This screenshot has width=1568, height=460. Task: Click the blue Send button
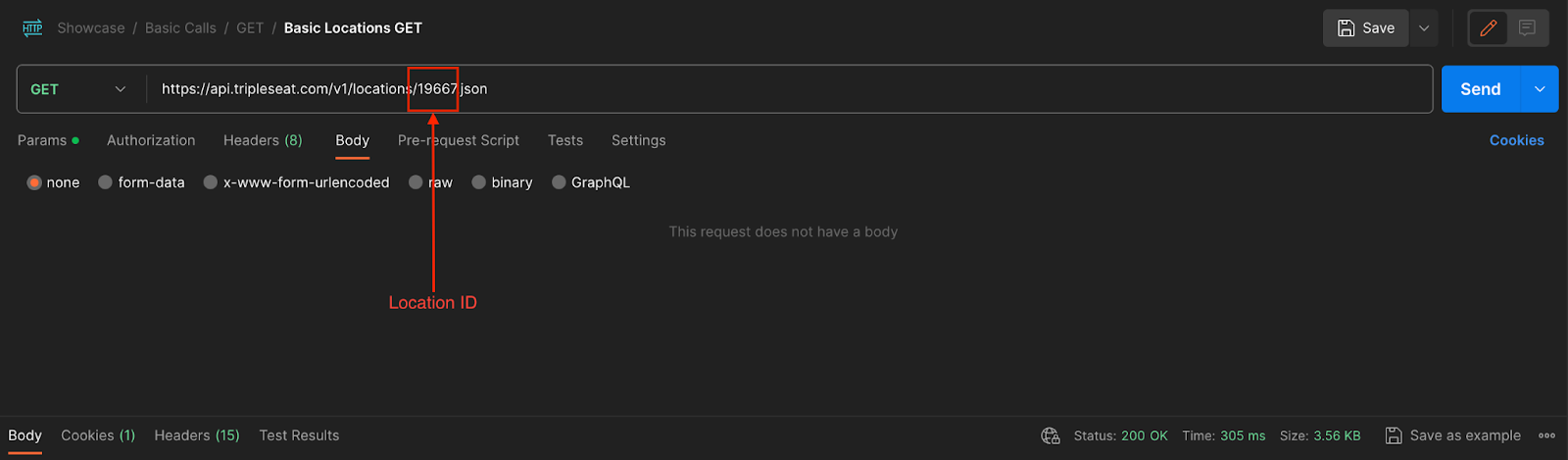point(1480,89)
